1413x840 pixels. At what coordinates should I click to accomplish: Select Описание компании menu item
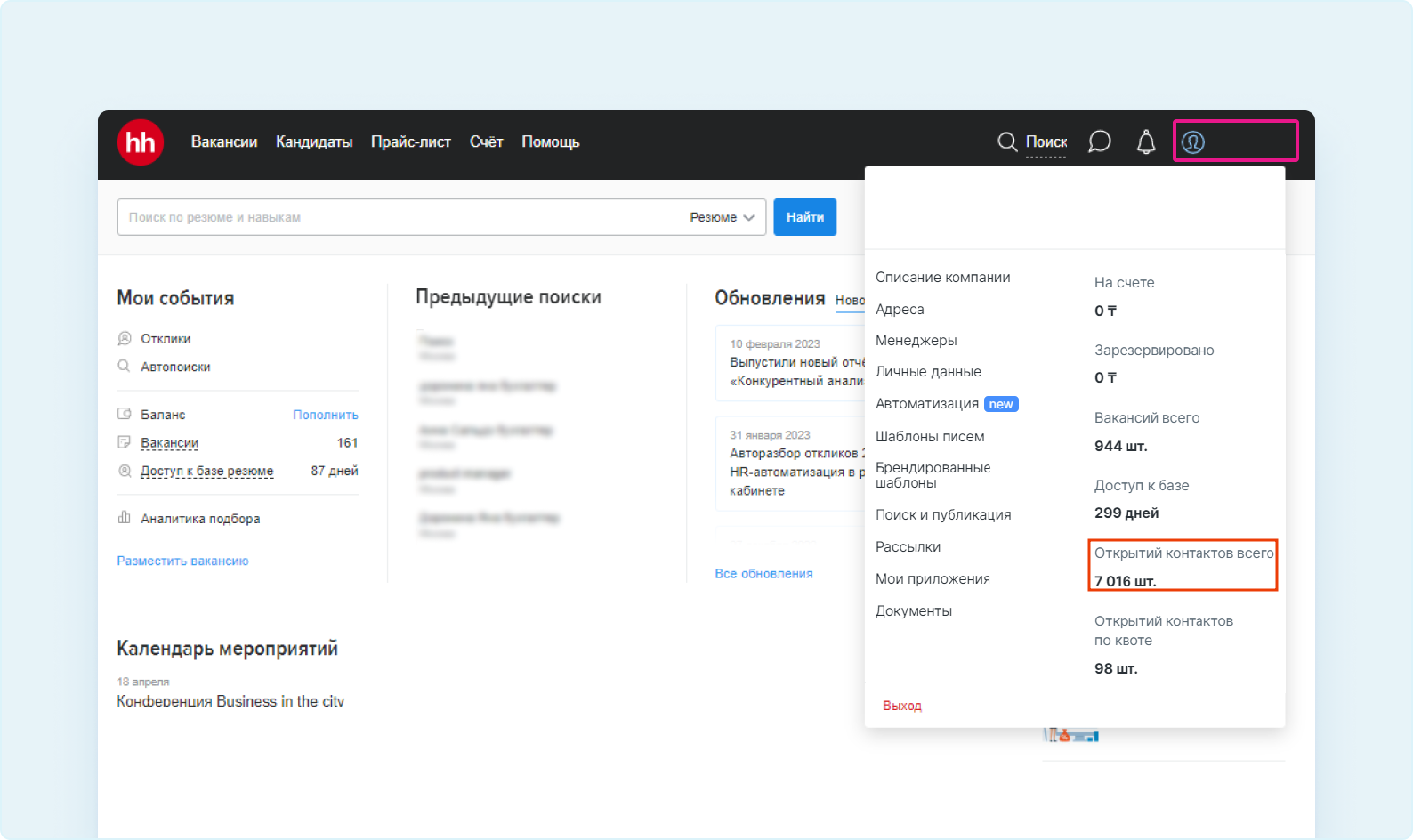tap(943, 278)
